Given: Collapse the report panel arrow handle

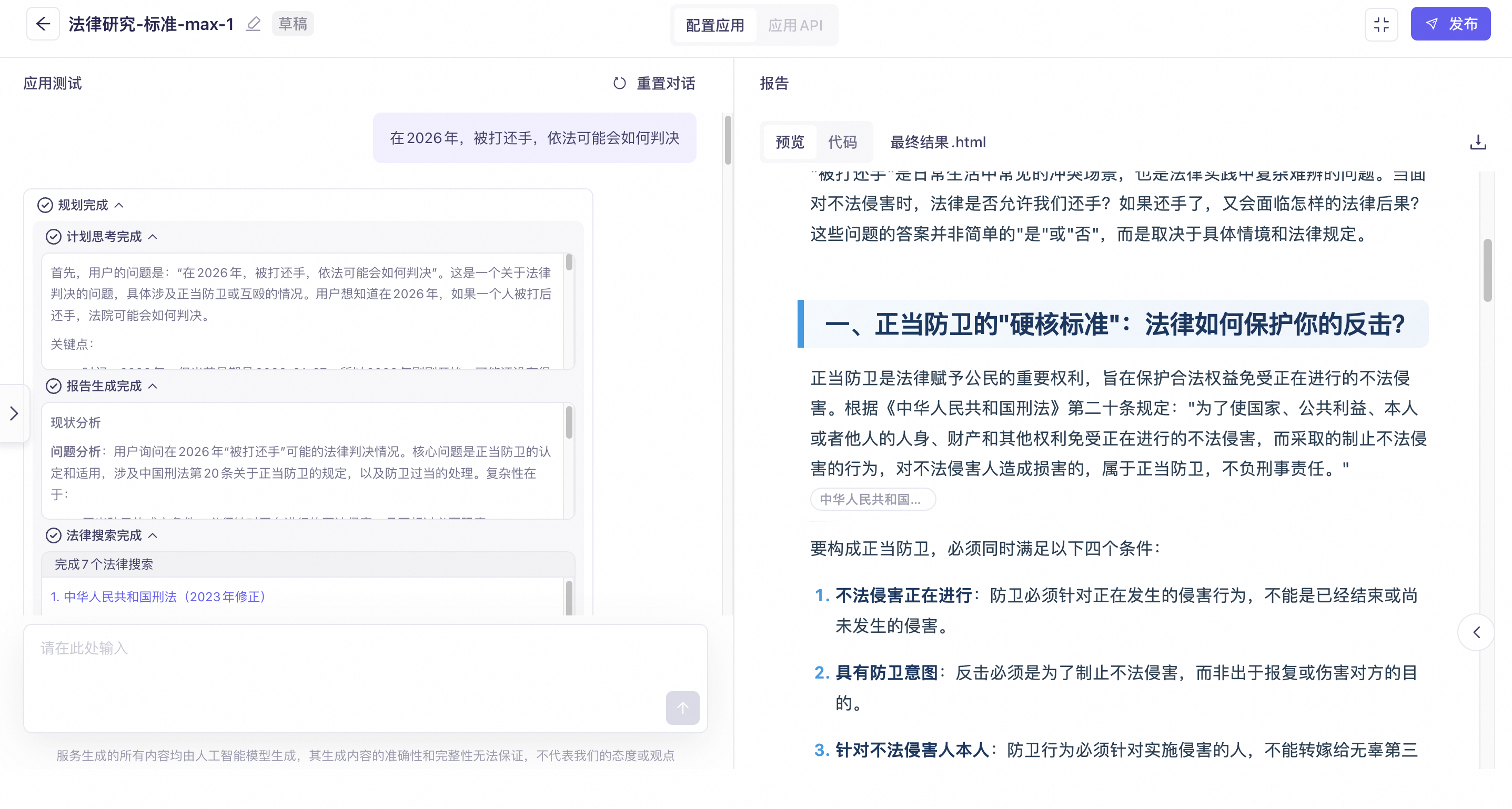Looking at the screenshot, I should pyautogui.click(x=1476, y=632).
